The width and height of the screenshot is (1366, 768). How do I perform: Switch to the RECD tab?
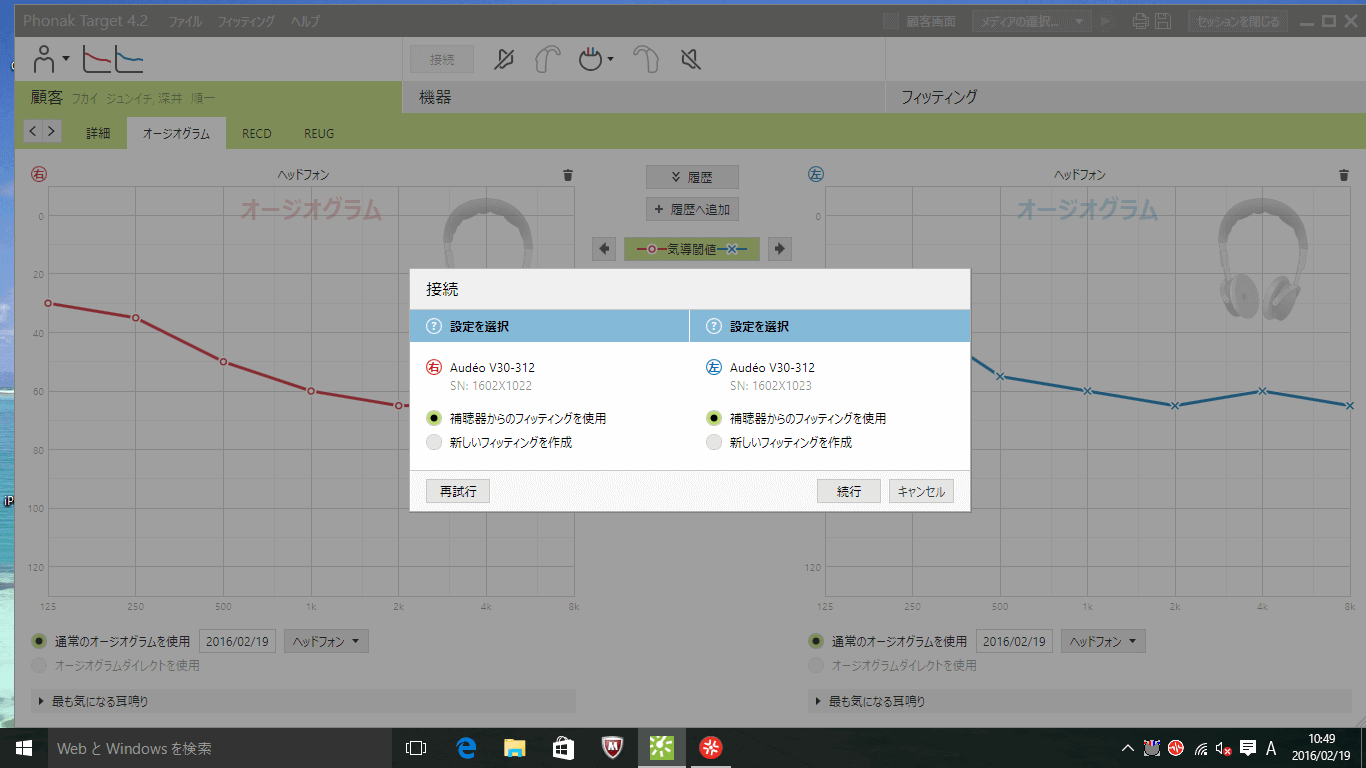coord(257,133)
